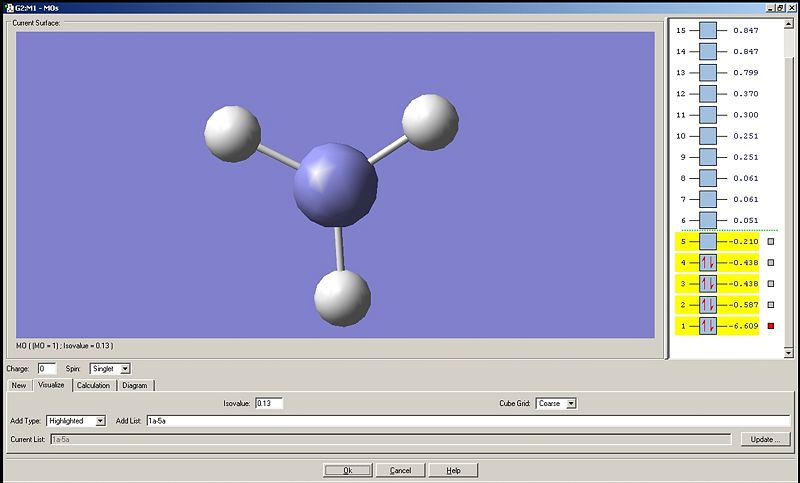Click the virtual orbital 15 box
The width and height of the screenshot is (800, 483).
708,31
